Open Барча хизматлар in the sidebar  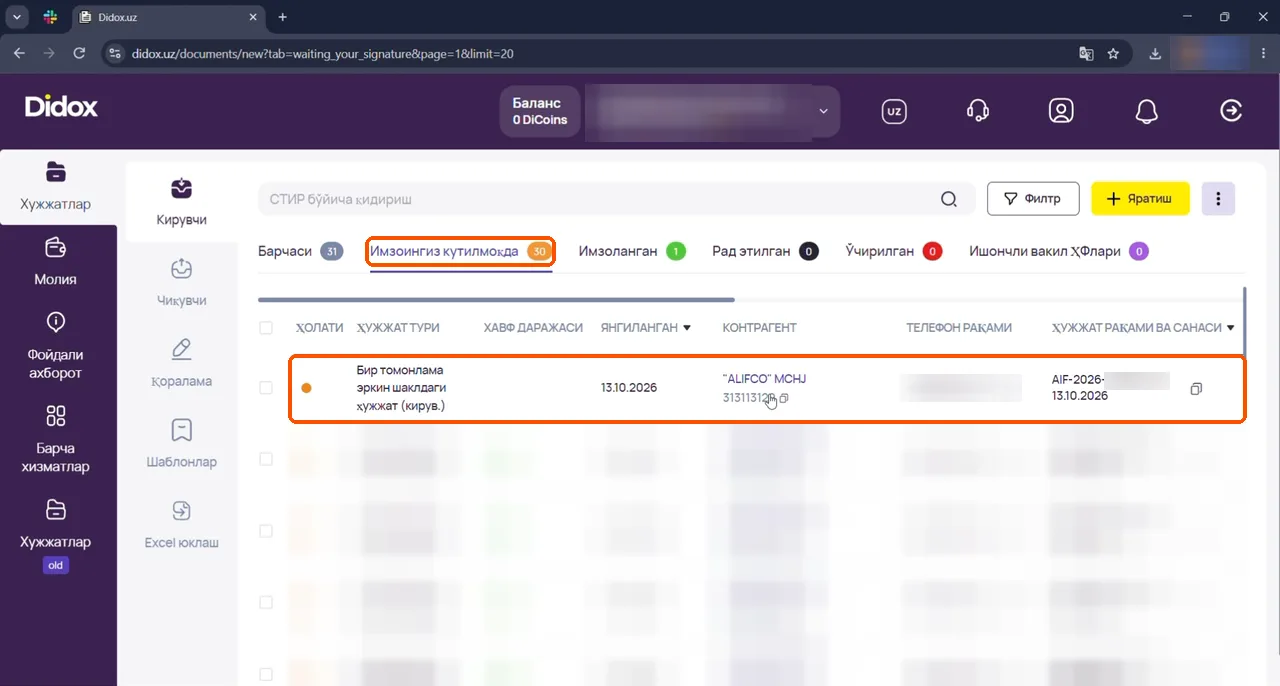[x=56, y=439]
